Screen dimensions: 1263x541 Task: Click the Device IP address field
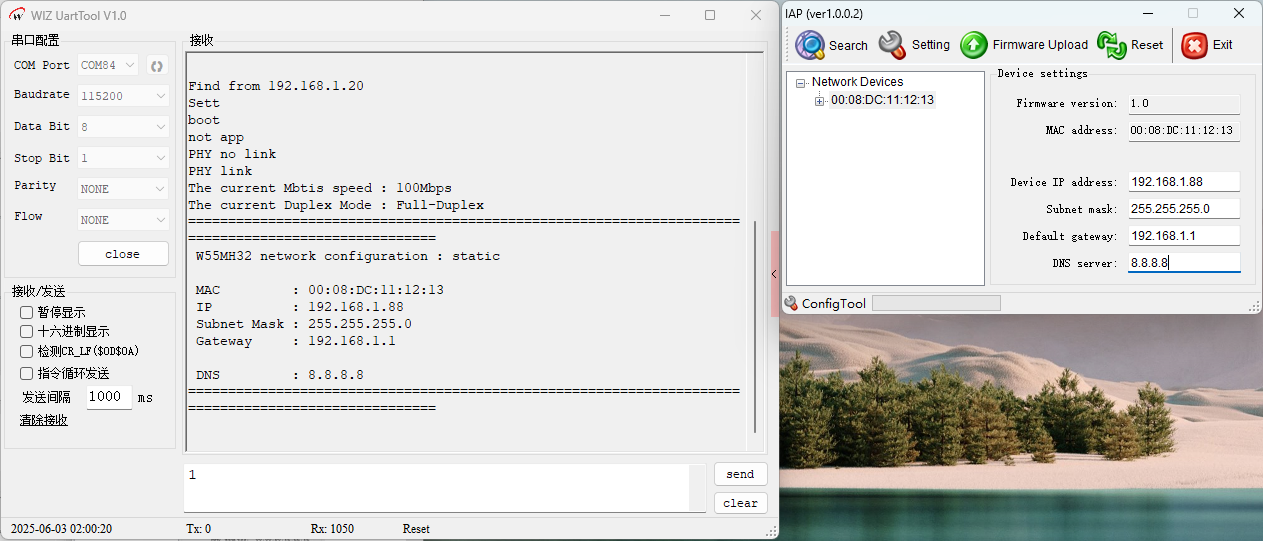pyautogui.click(x=1183, y=182)
